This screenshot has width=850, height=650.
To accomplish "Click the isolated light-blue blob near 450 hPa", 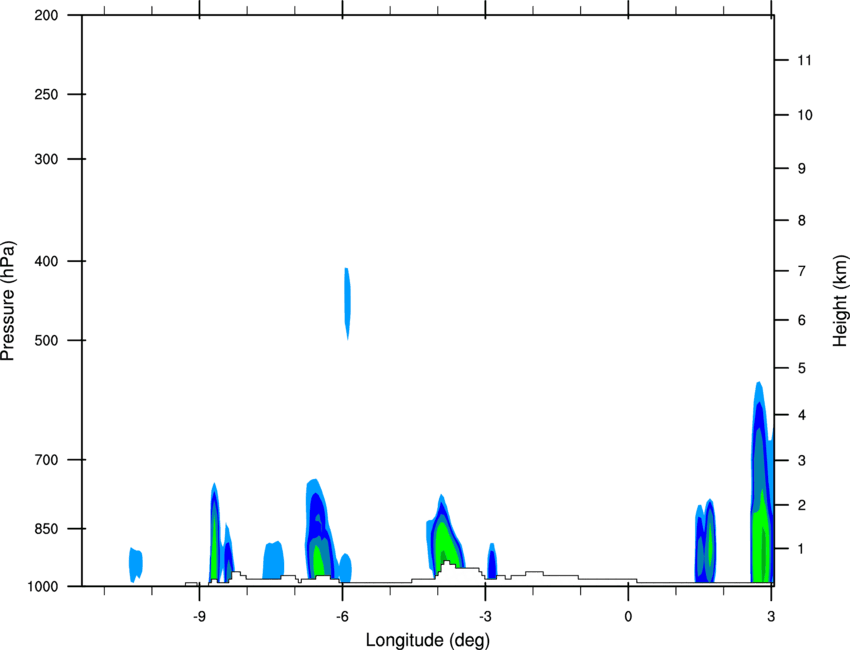I will (347, 303).
